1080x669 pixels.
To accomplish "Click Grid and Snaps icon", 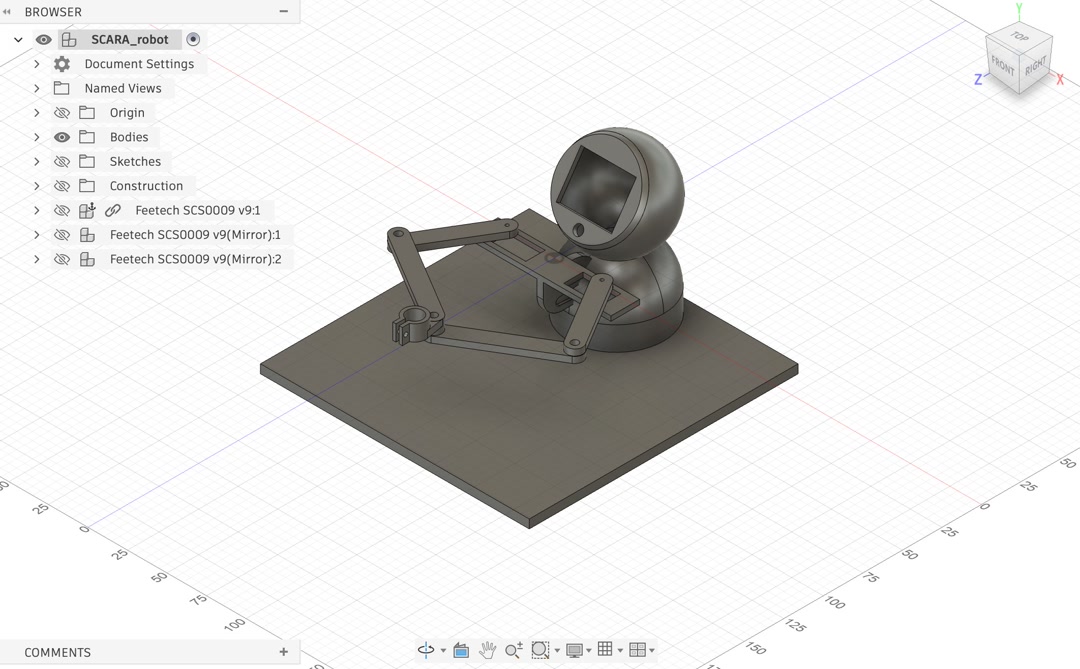I will [605, 649].
